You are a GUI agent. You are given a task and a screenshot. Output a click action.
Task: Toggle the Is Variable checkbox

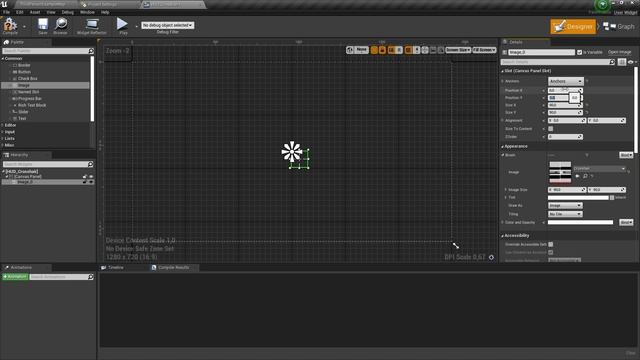pyautogui.click(x=579, y=52)
